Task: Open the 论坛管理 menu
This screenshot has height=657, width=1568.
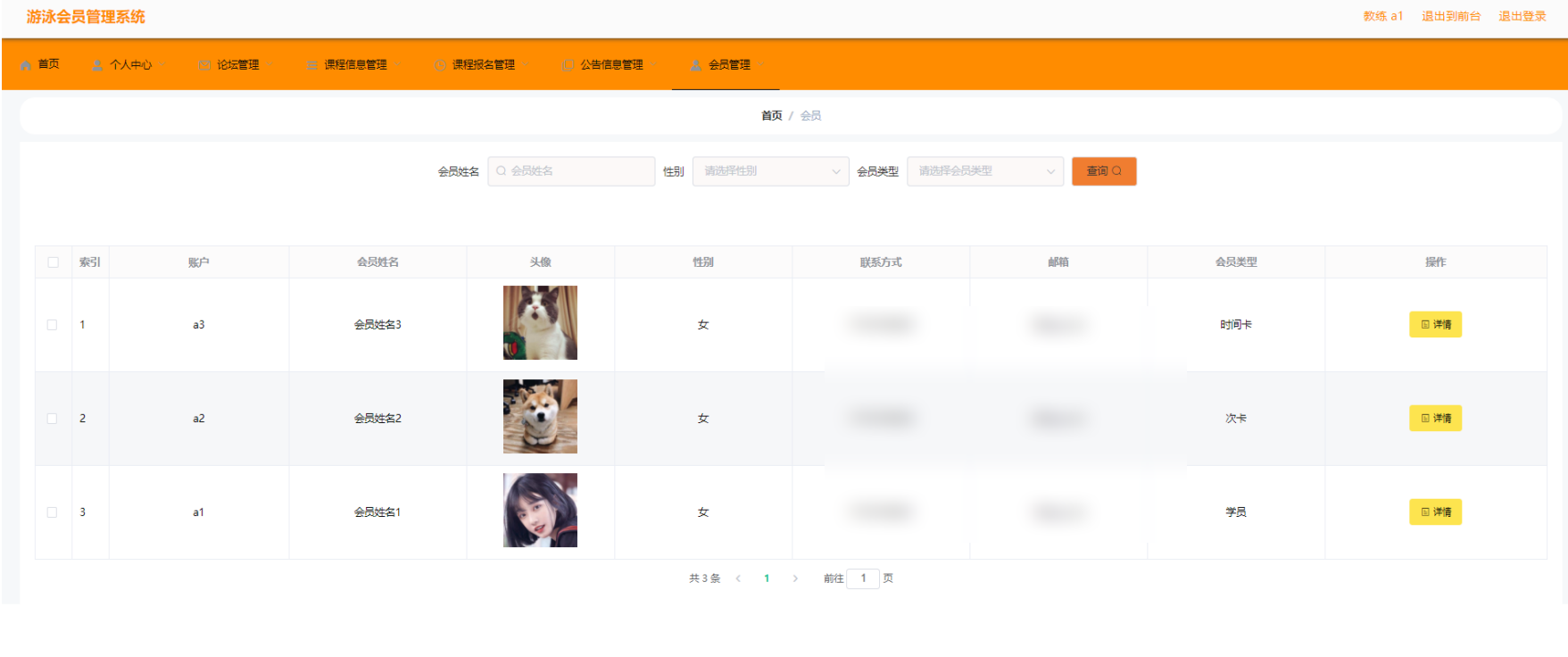Action: 238,65
